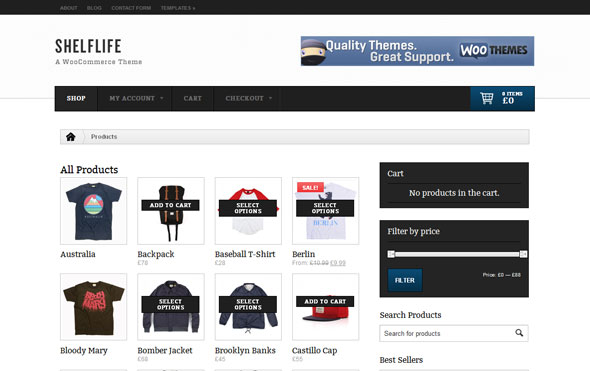Select options for Bomber Jacket
Screen dimensions: 590x371
tap(170, 304)
